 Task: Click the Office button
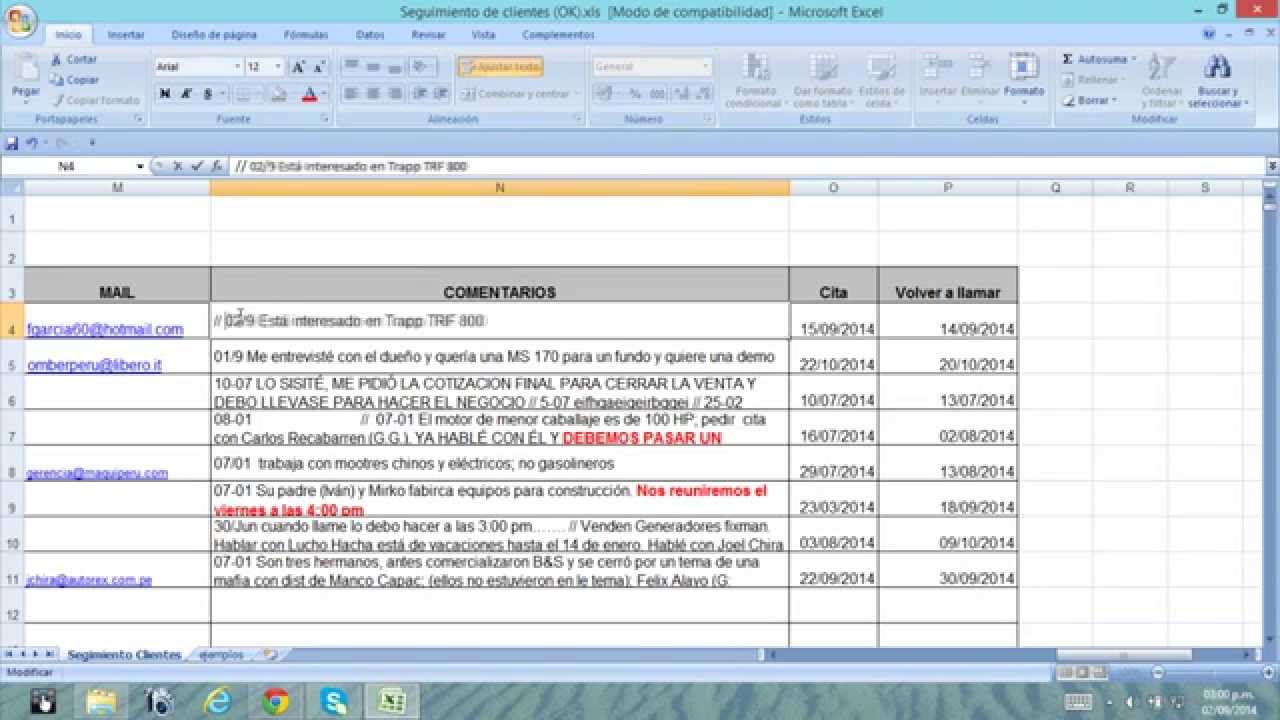20,18
